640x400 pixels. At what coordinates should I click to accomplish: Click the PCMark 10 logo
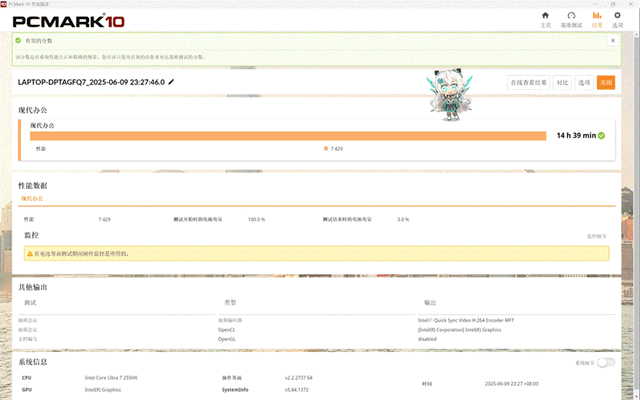69,21
